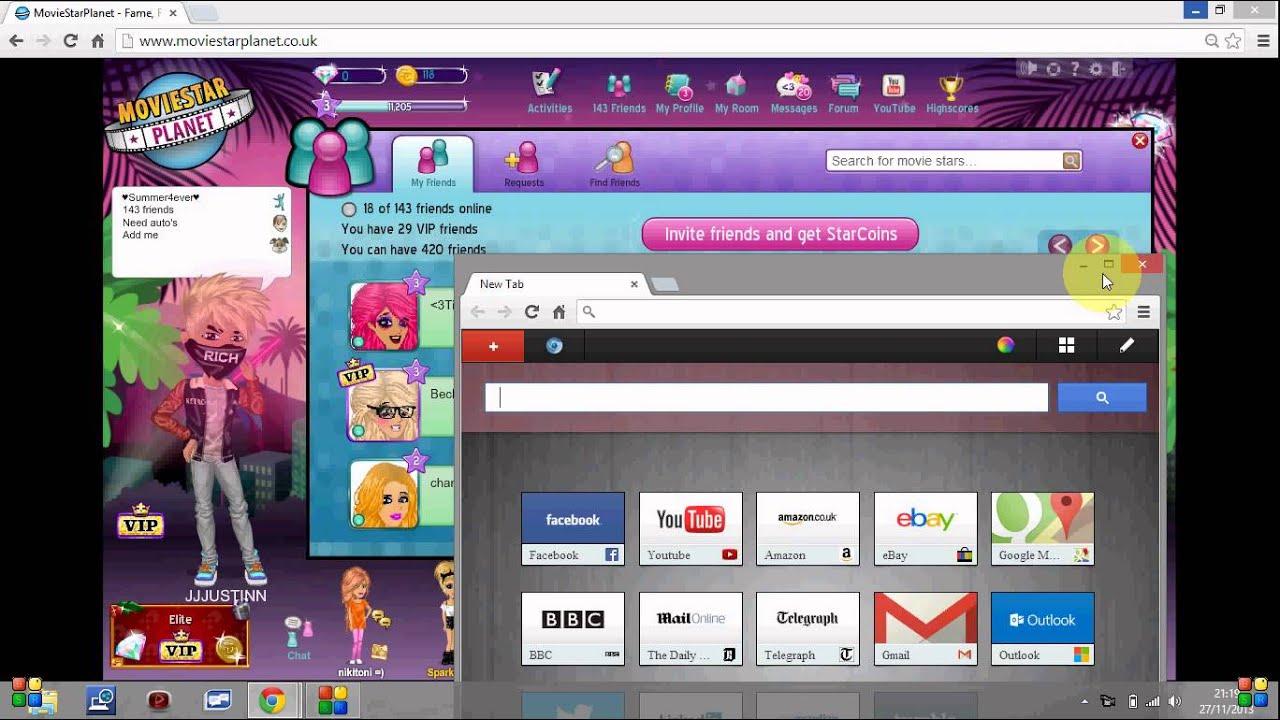The height and width of the screenshot is (720, 1280).
Task: Bookmark page with star in front Chrome window
Action: pyautogui.click(x=1114, y=312)
